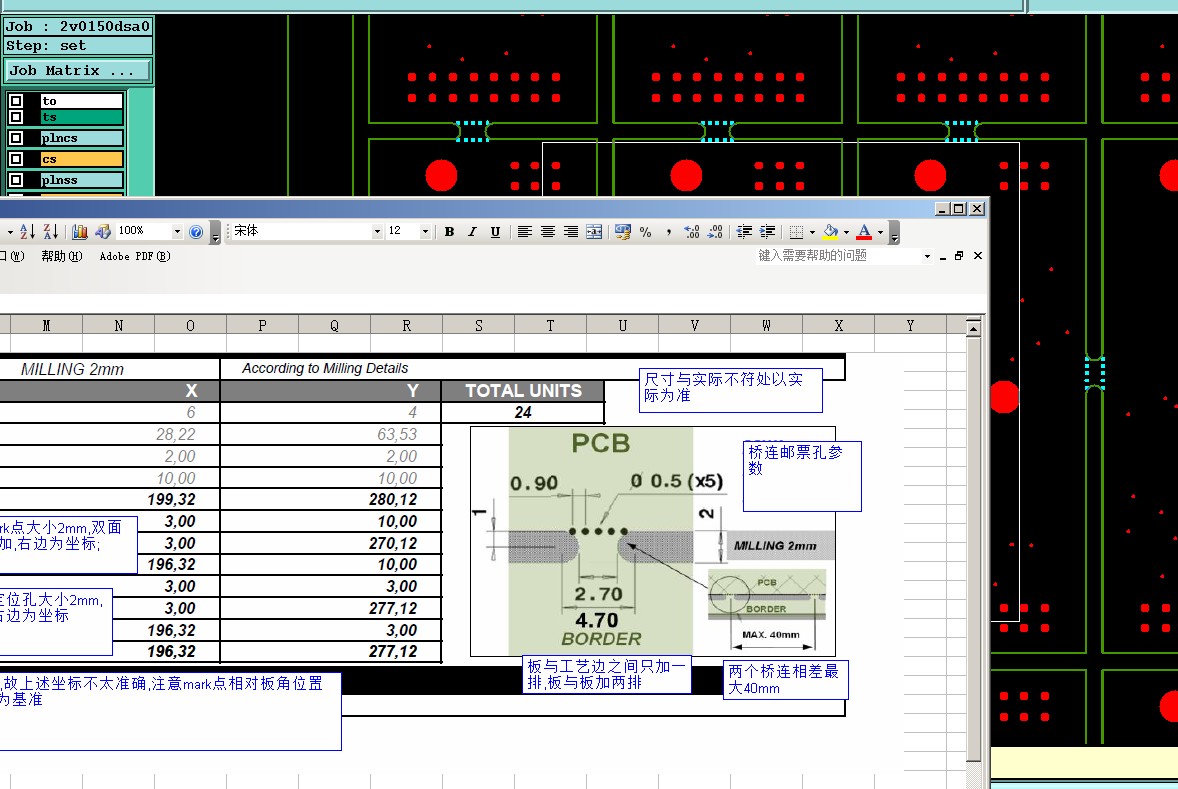Toggle bold formatting
The height and width of the screenshot is (789, 1178).
(x=449, y=231)
